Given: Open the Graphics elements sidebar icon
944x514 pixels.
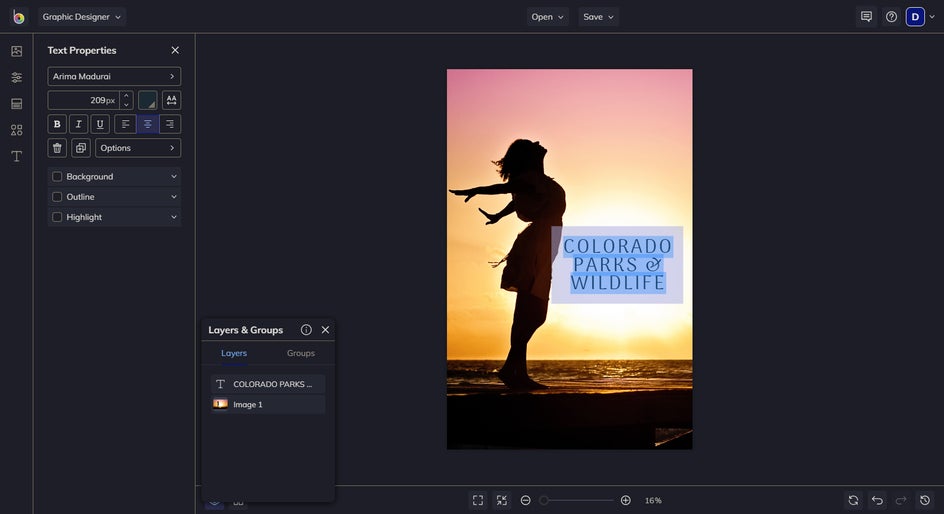Looking at the screenshot, I should click(x=17, y=130).
